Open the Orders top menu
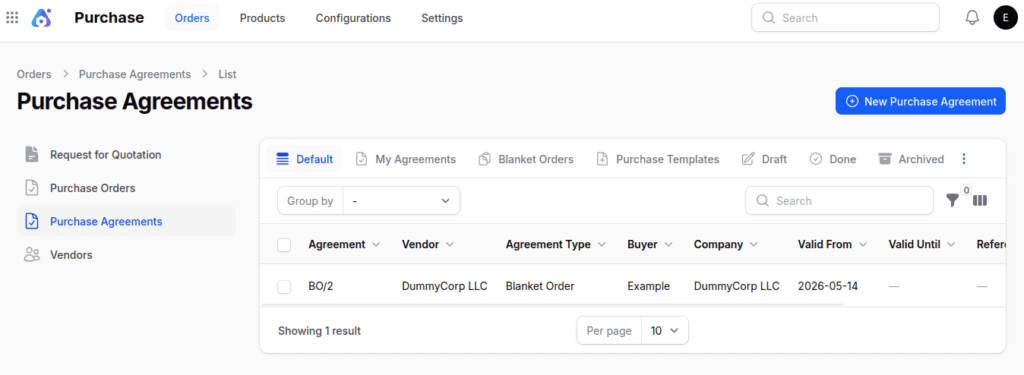1024x375 pixels. 192,18
